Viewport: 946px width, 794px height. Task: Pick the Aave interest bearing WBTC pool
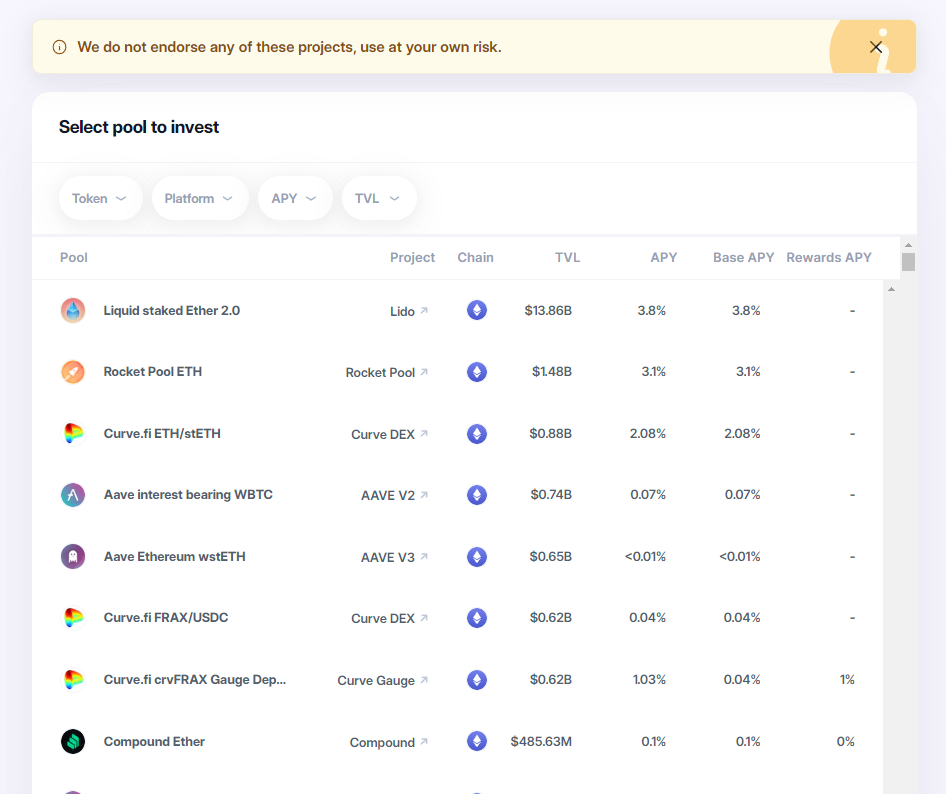(188, 495)
